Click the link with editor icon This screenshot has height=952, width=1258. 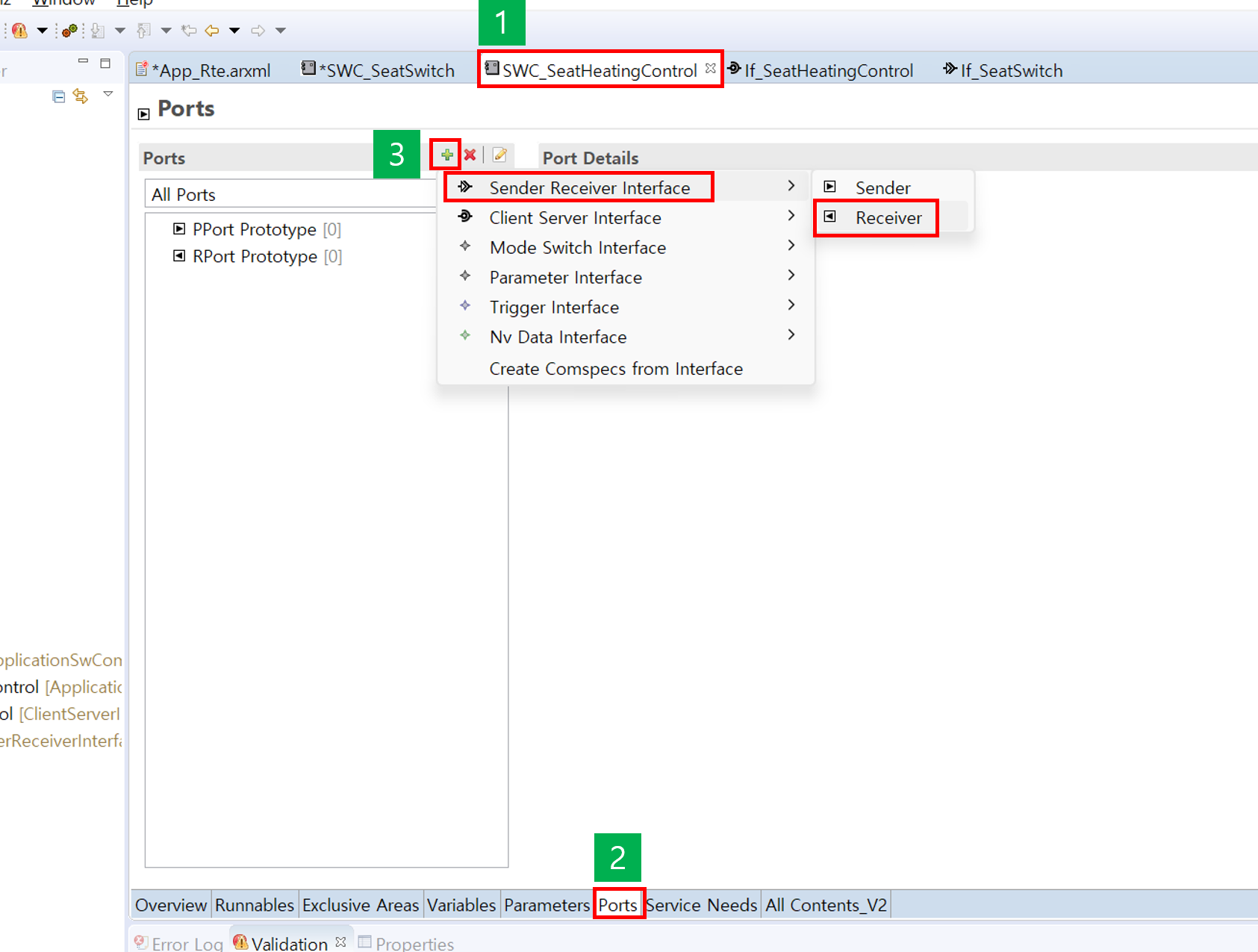pyautogui.click(x=81, y=96)
